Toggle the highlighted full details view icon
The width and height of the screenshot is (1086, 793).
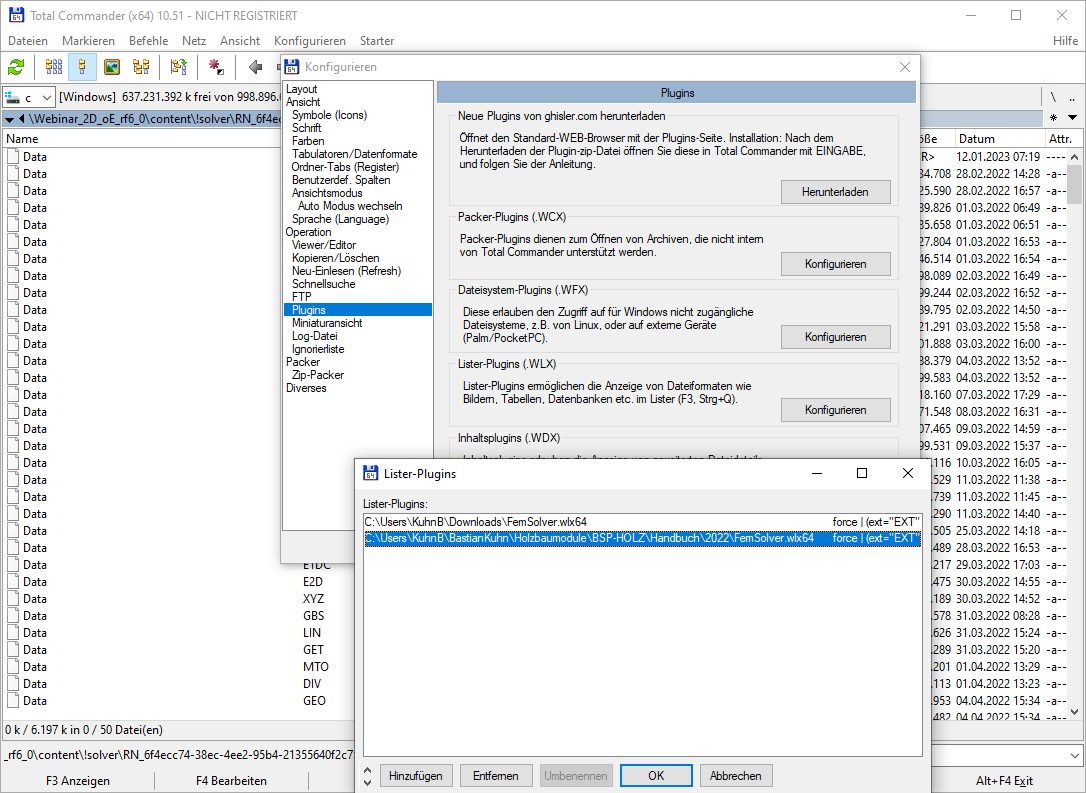click(82, 67)
